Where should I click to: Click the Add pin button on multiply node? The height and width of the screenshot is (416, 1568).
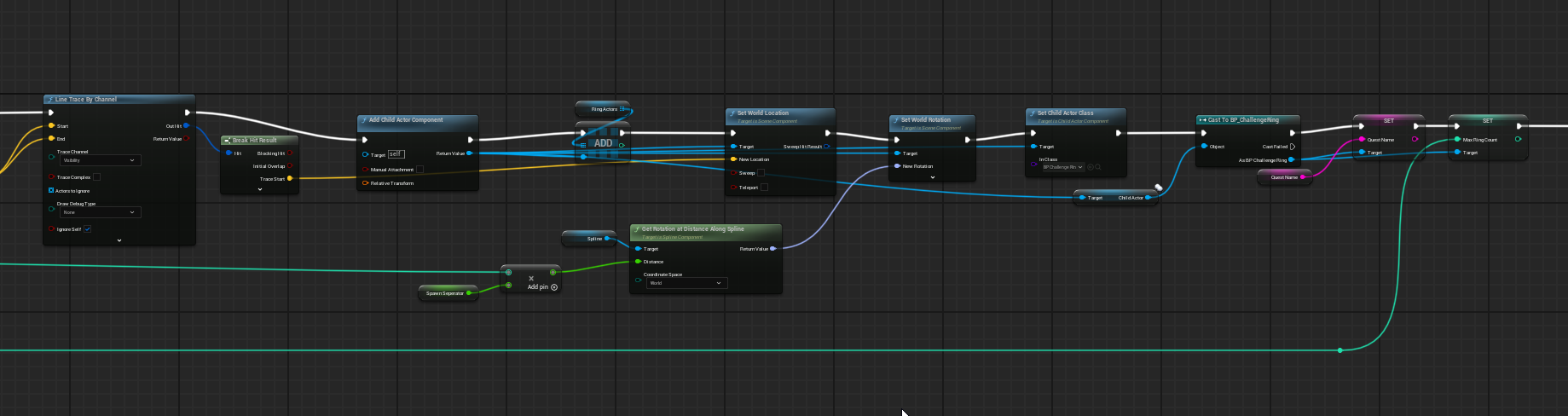[553, 287]
